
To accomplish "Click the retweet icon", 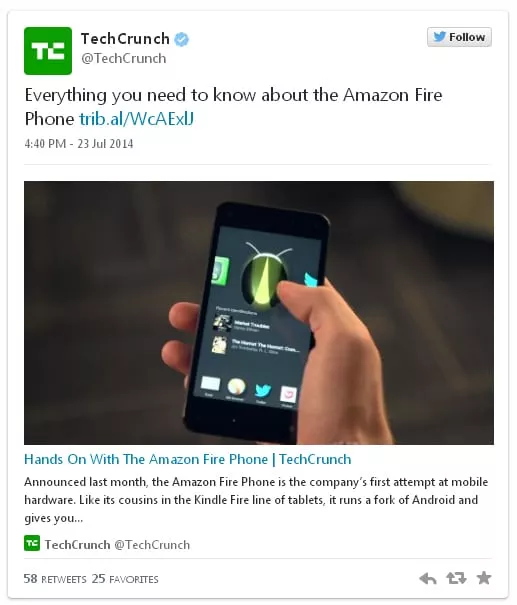I will pyautogui.click(x=456, y=578).
